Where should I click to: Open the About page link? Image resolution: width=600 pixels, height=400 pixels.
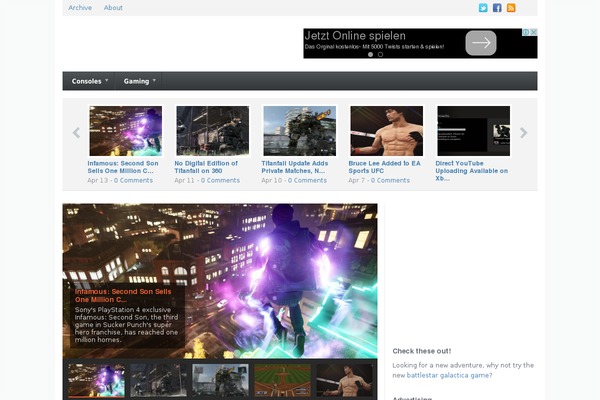point(113,8)
